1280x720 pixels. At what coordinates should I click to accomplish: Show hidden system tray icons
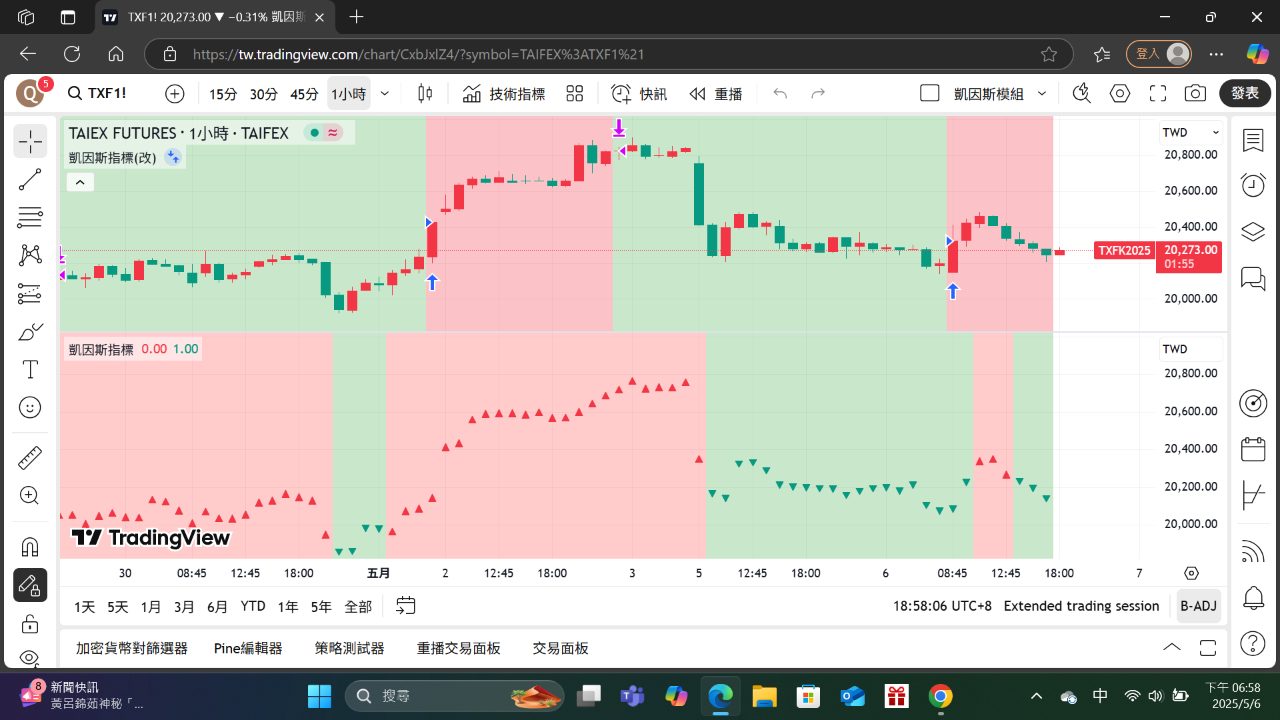pos(1036,696)
